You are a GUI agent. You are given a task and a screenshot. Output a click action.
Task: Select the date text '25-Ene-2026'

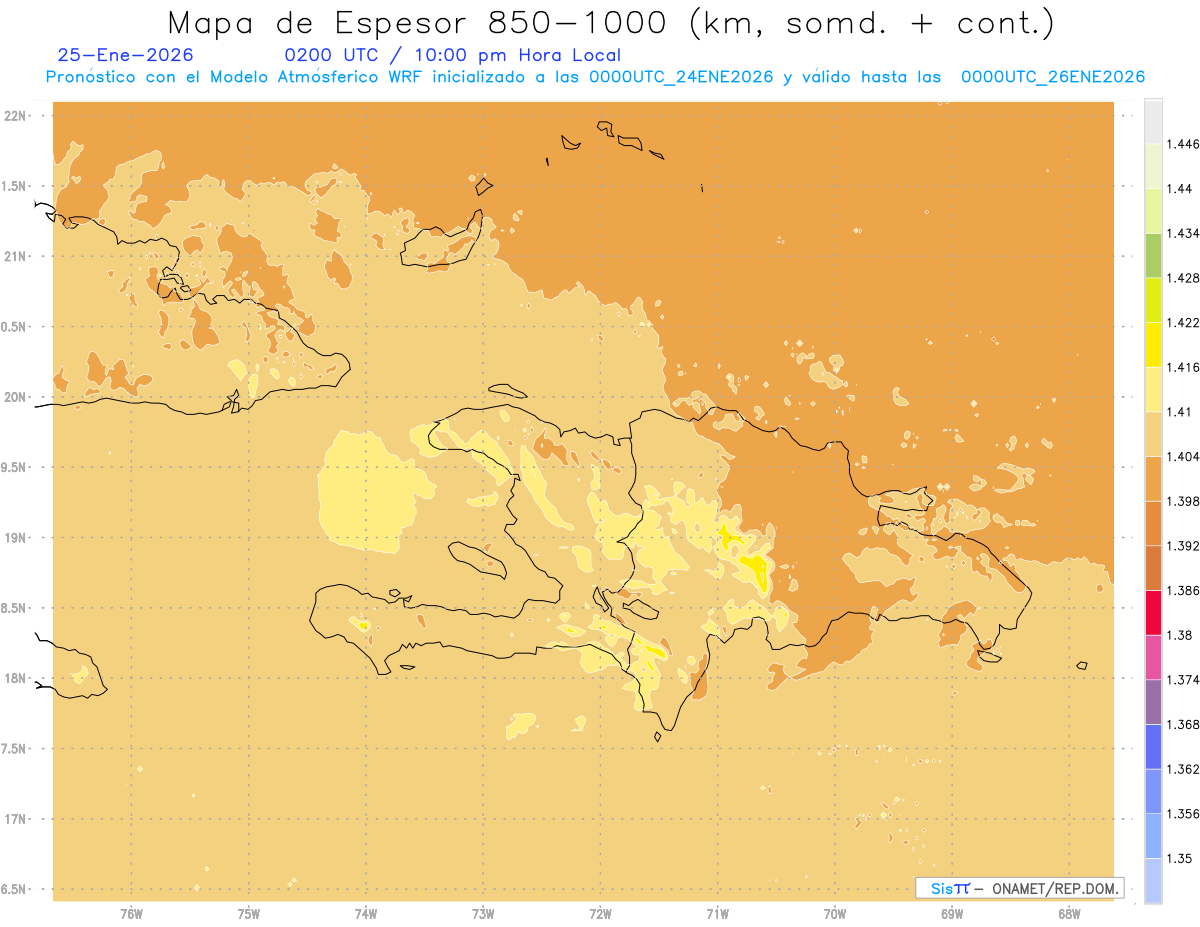coord(126,55)
